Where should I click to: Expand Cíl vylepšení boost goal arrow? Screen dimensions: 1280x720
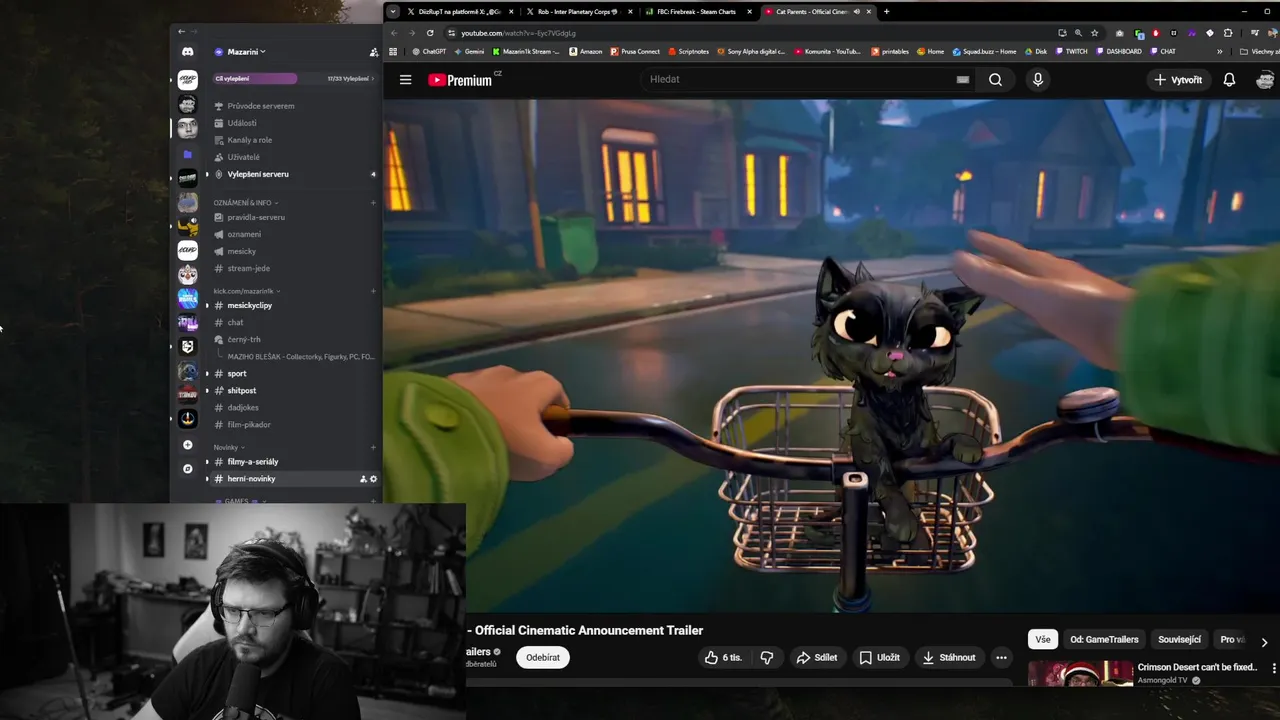click(x=373, y=78)
